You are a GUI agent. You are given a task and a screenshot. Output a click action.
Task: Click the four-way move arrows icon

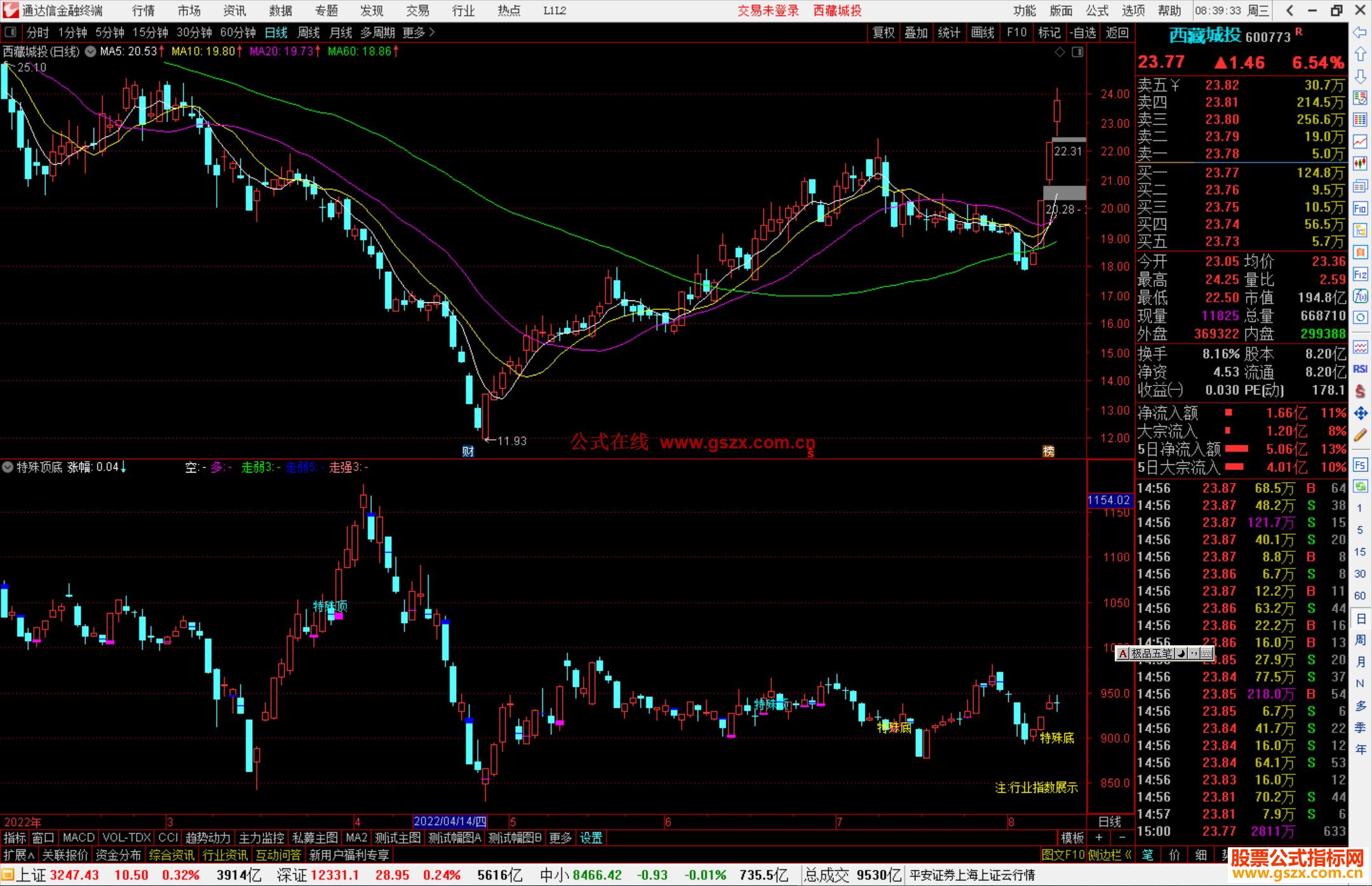(x=1360, y=413)
